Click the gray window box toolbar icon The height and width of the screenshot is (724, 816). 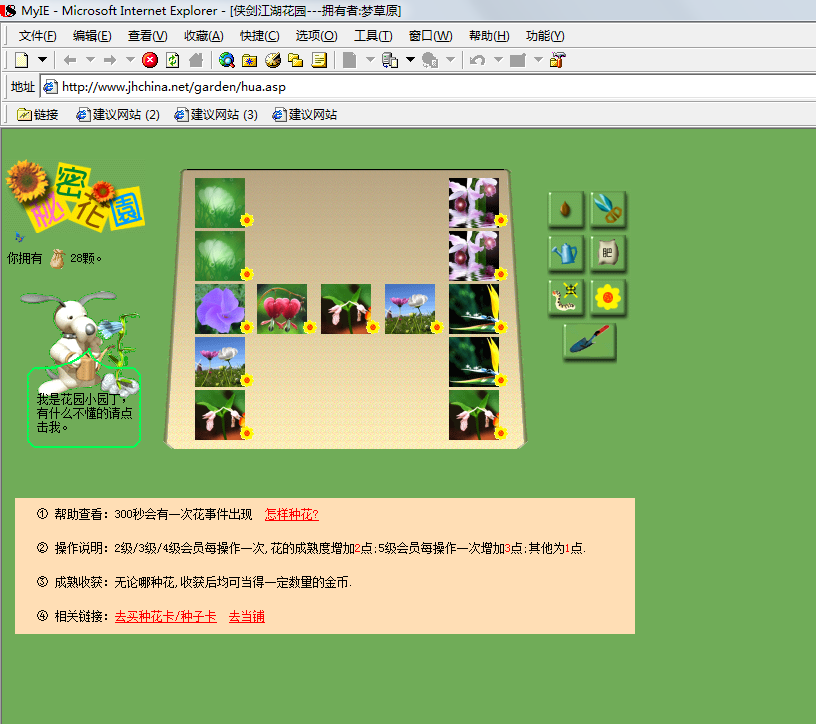pyautogui.click(x=517, y=60)
